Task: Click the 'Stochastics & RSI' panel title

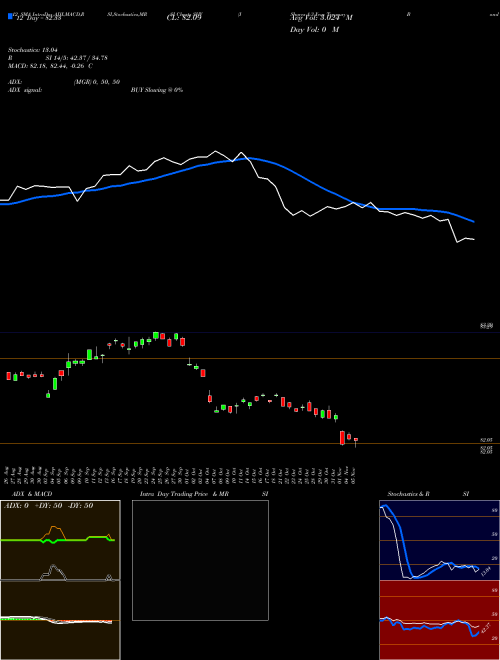Action: [428, 494]
